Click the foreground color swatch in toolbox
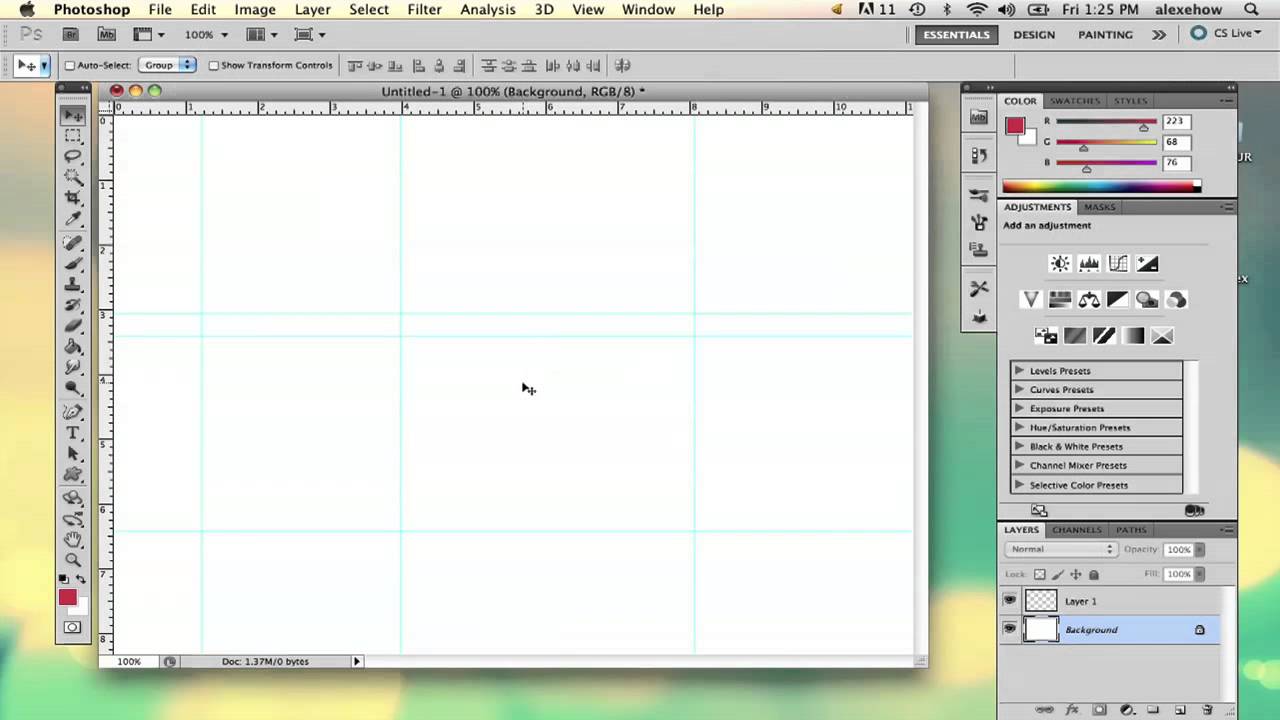 (x=67, y=597)
